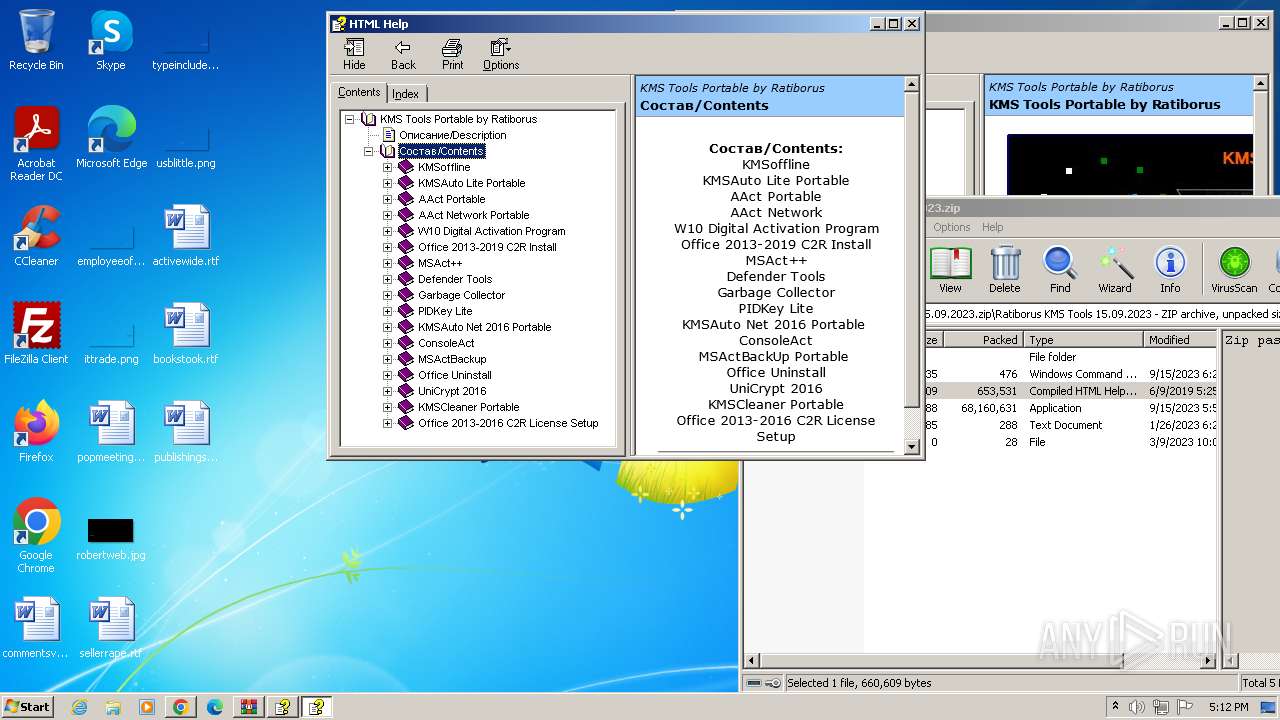Expand the KMSoffline tree node
The height and width of the screenshot is (720, 1280).
click(387, 167)
